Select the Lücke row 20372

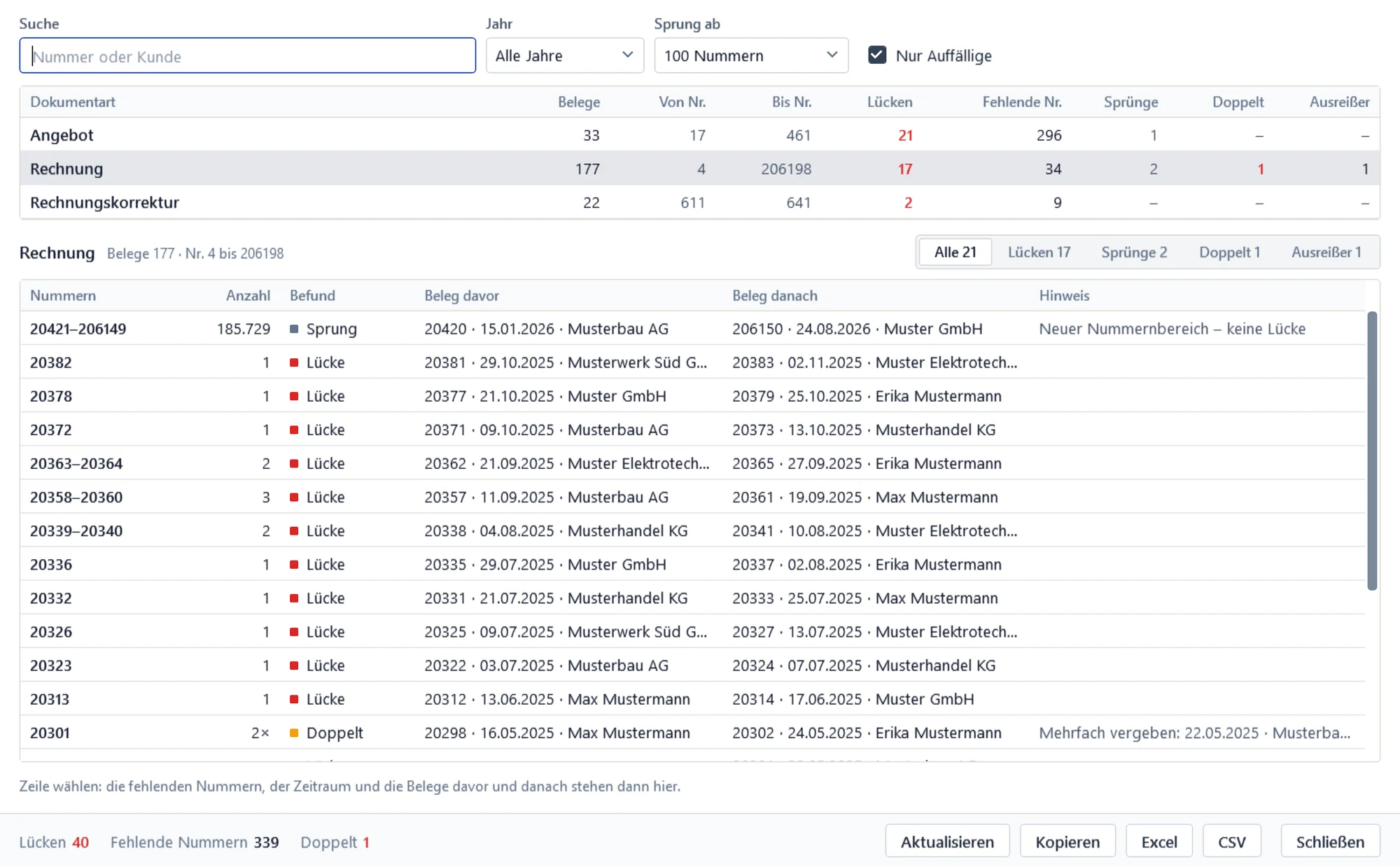692,430
